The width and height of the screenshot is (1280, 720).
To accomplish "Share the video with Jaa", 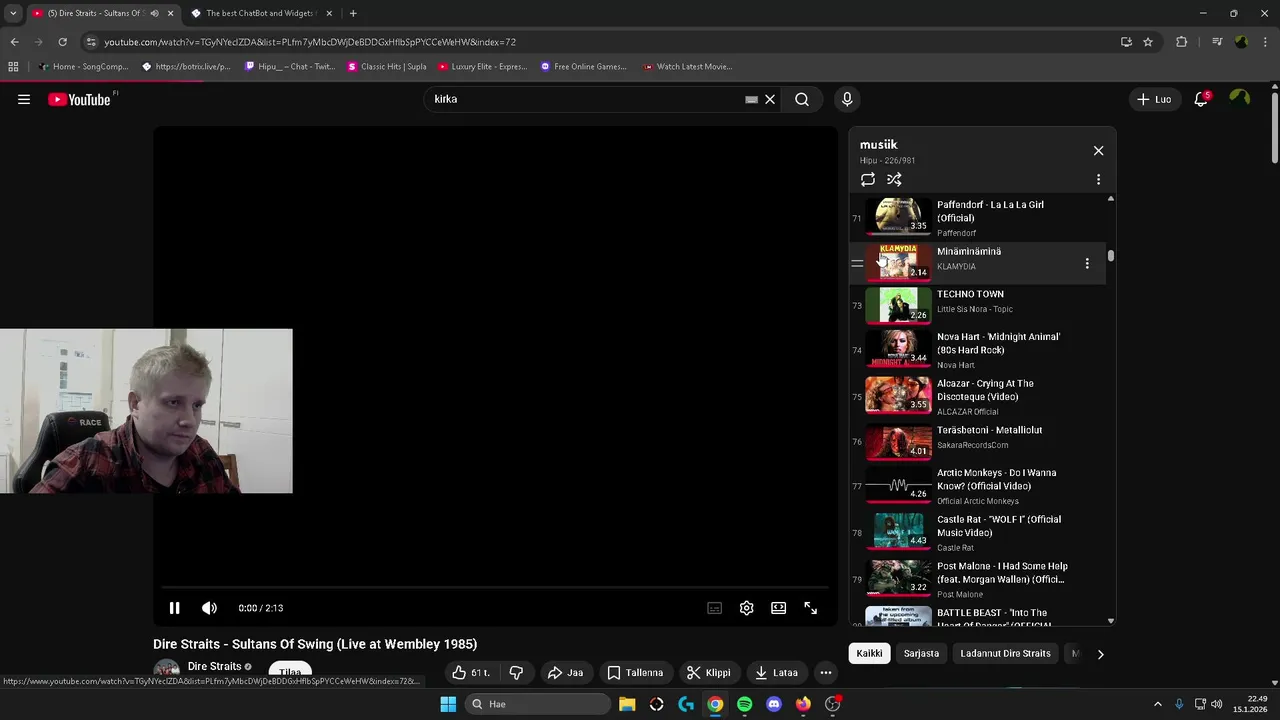I will click(565, 673).
